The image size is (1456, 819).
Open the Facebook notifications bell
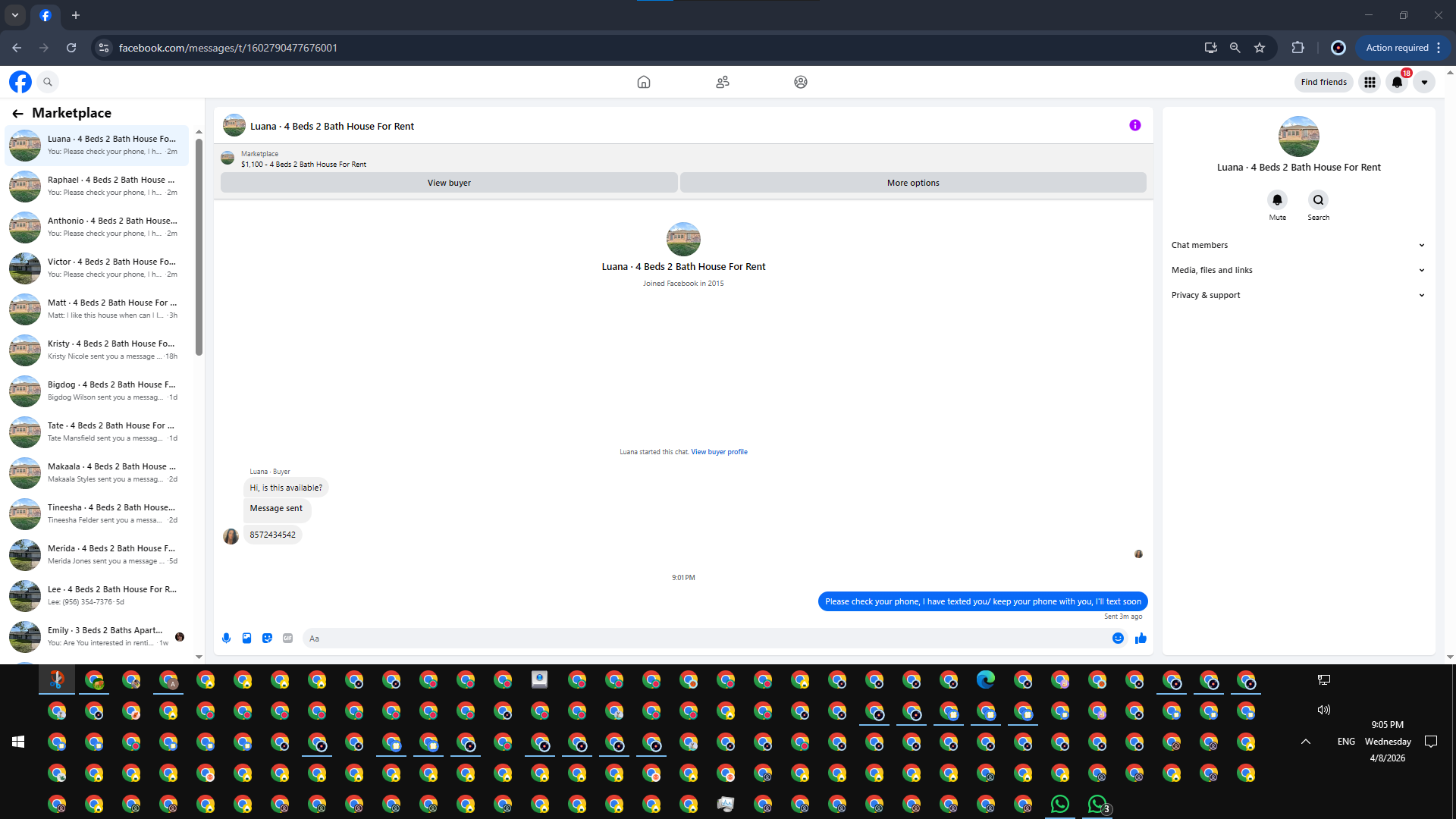(x=1397, y=82)
